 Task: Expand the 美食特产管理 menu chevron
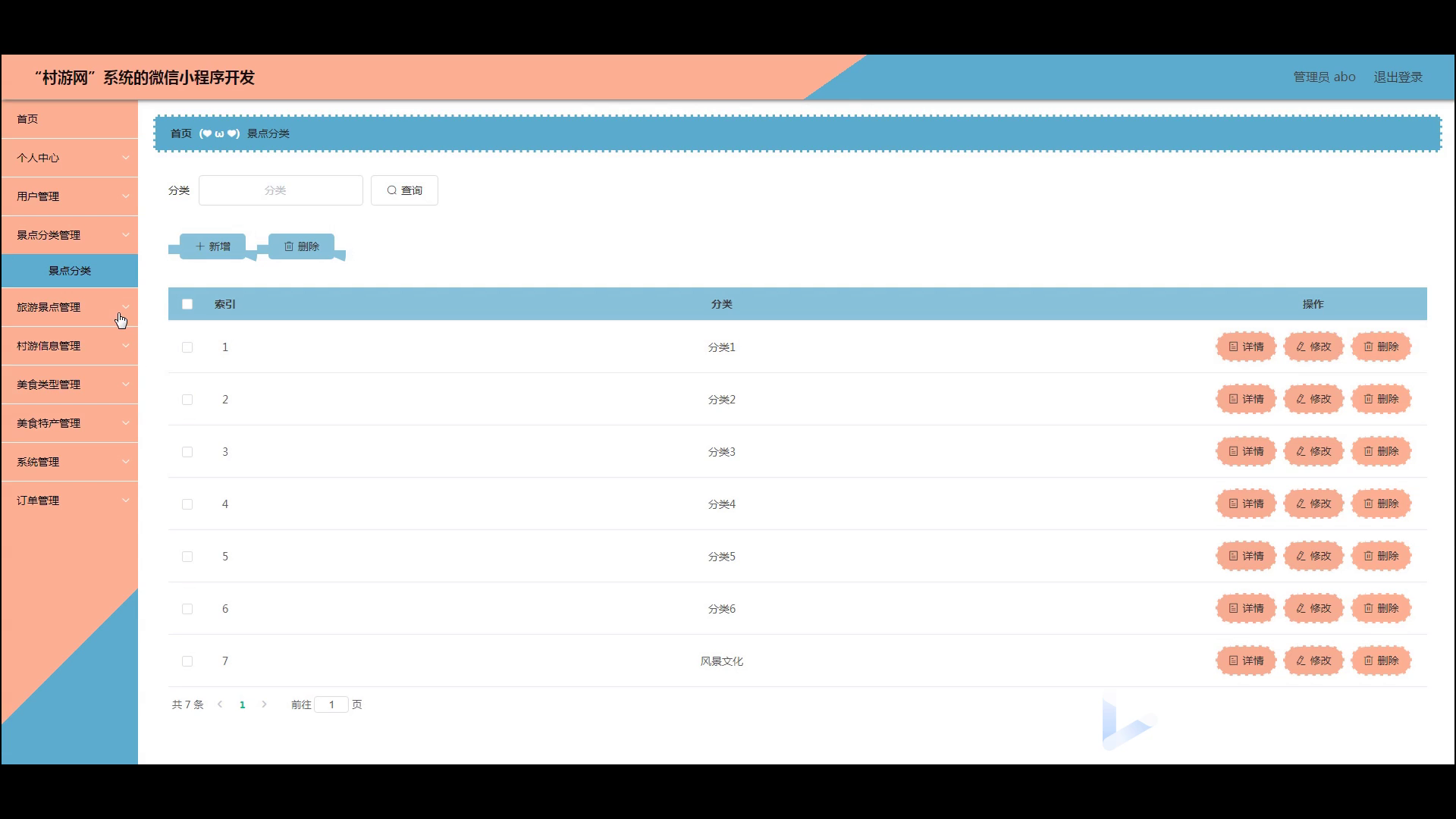tap(126, 423)
